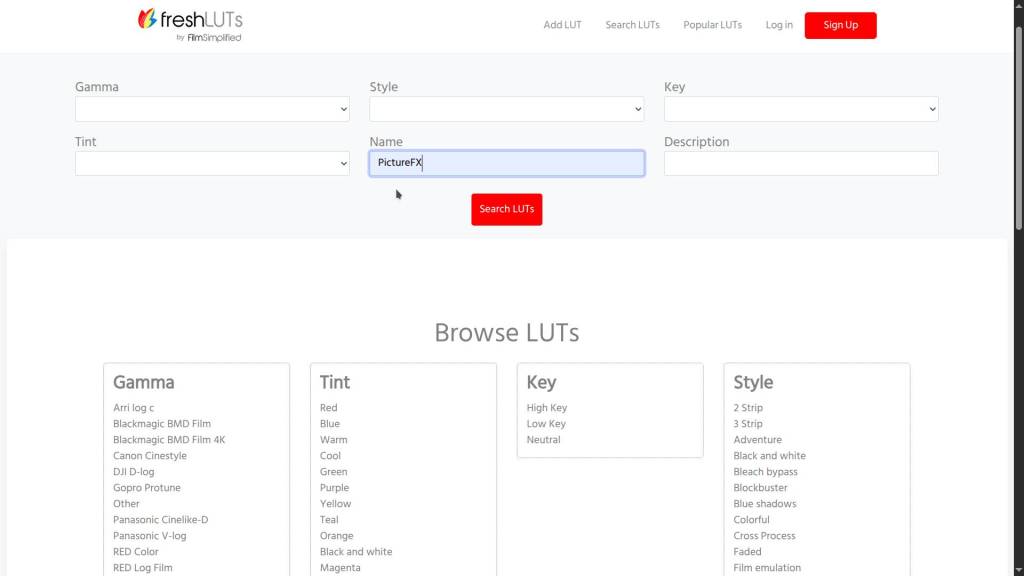Open the Add LUT page
Screen dimensions: 1024x576
[562, 25]
